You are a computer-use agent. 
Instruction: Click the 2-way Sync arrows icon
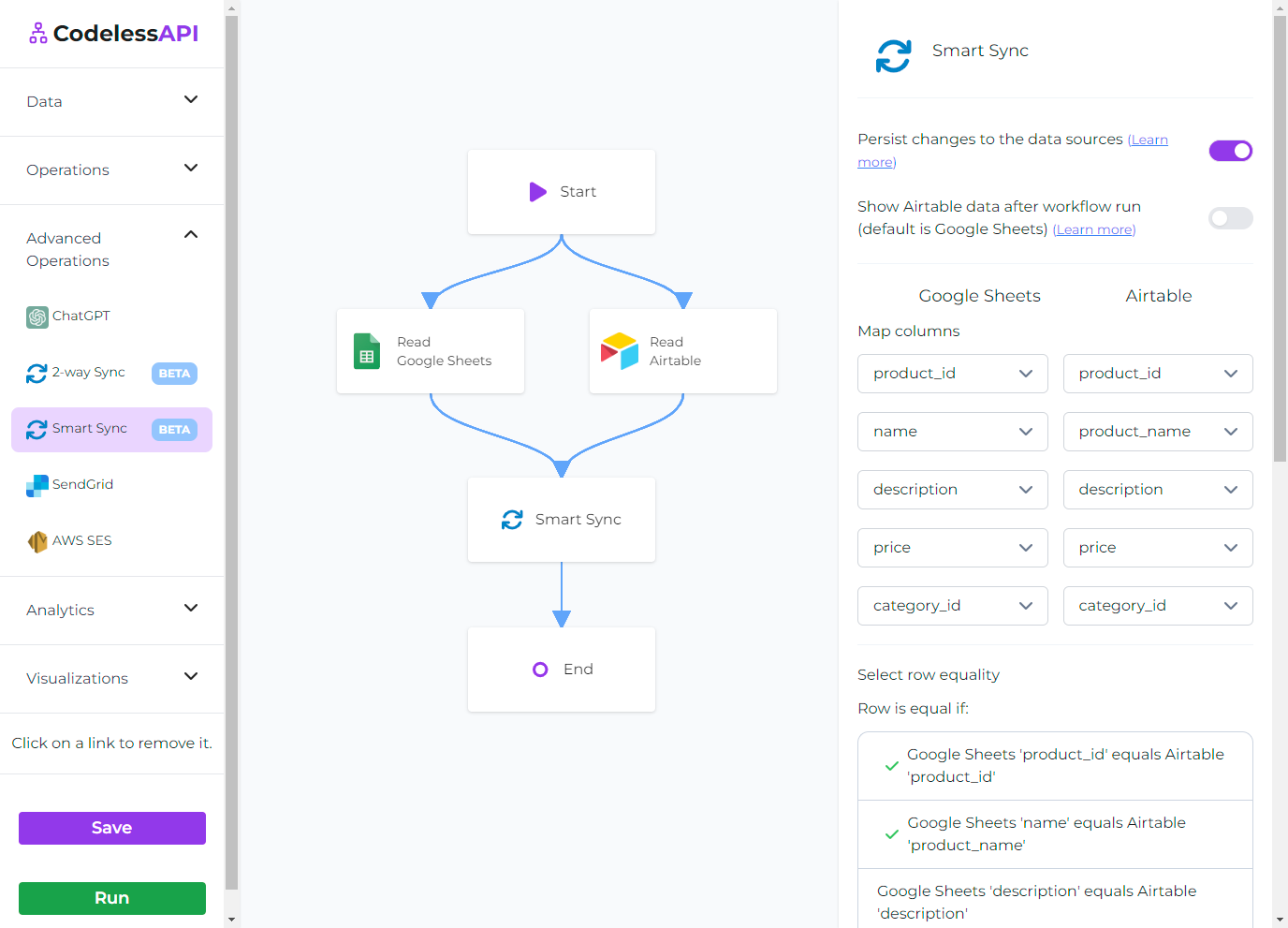(37, 374)
